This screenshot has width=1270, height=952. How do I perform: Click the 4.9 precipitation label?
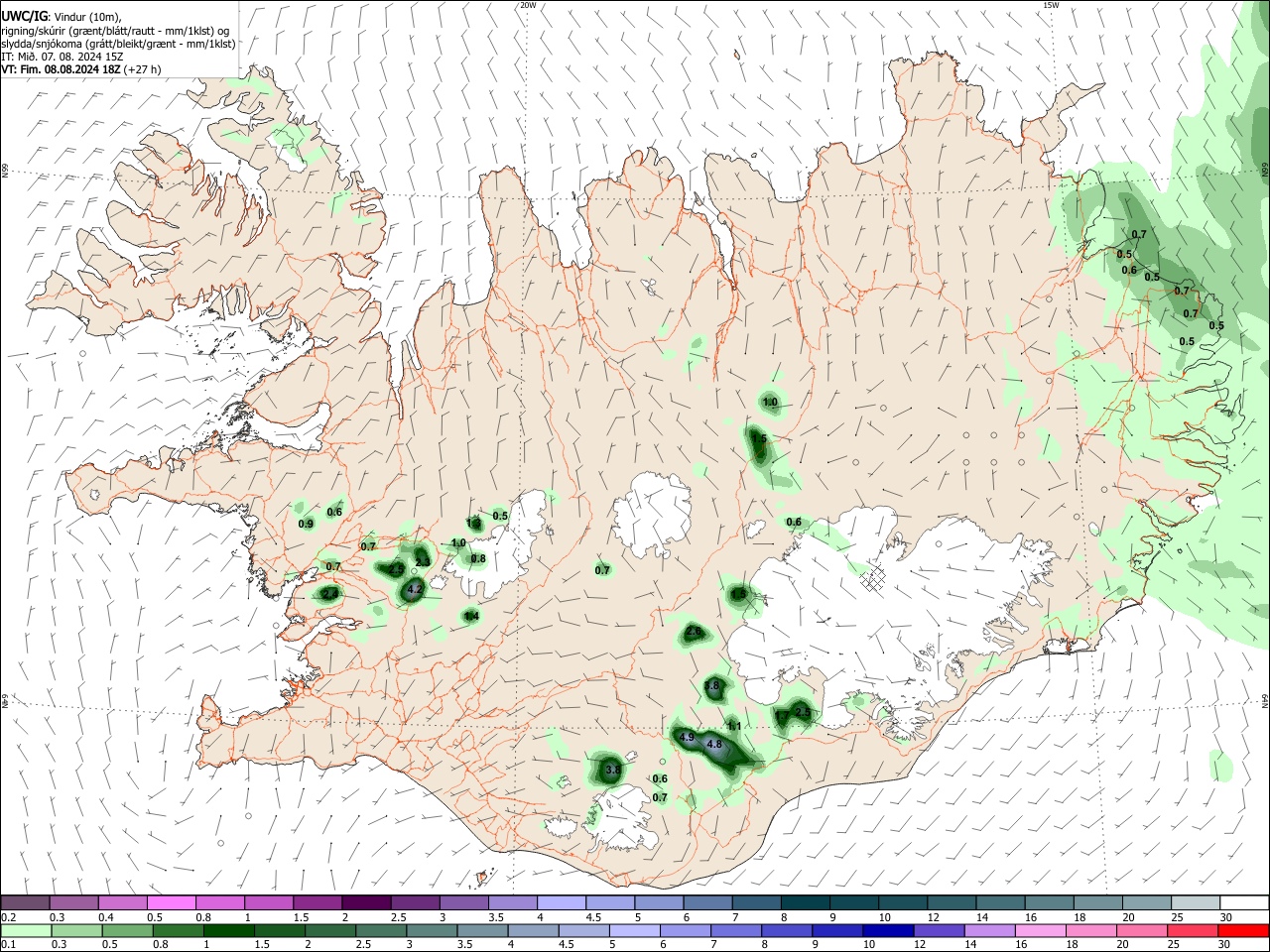pos(687,738)
